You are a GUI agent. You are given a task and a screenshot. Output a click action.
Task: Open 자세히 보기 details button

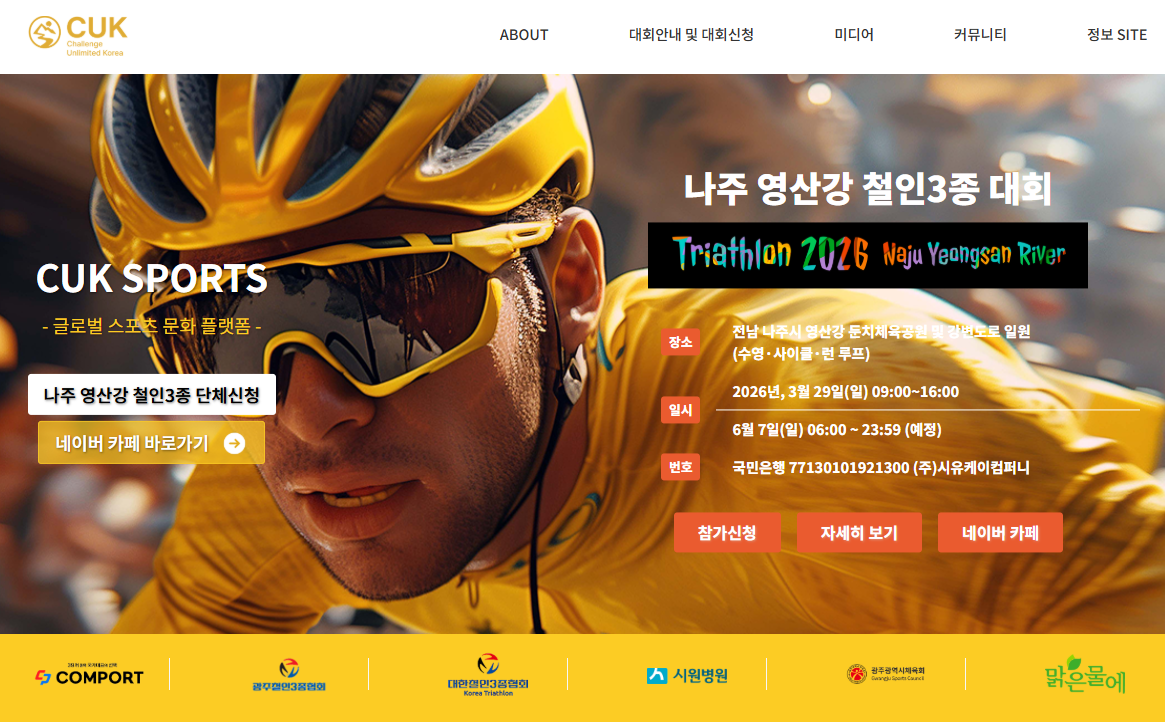click(859, 532)
